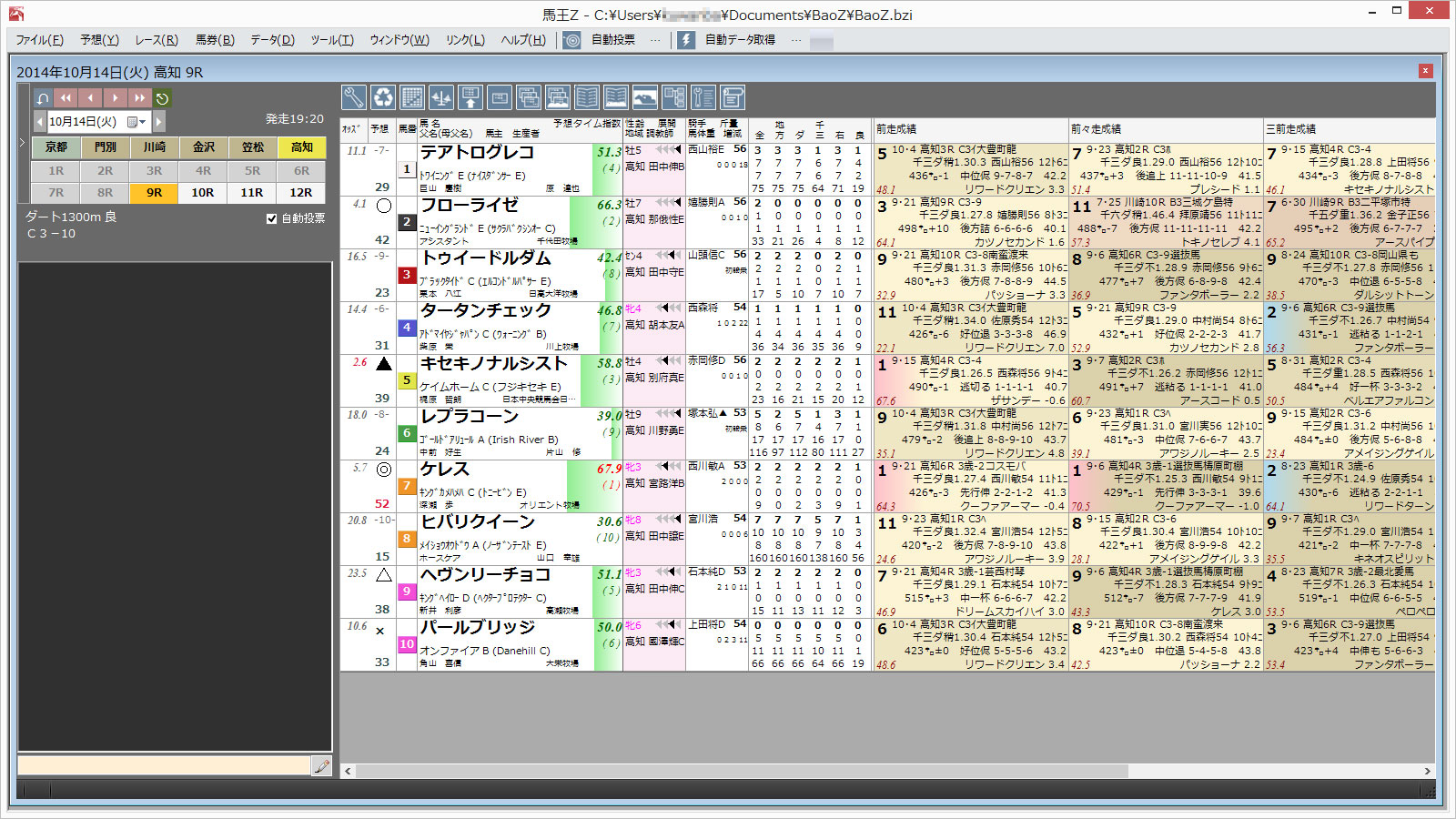
Task: Click the recycle refresh icon
Action: (x=383, y=97)
